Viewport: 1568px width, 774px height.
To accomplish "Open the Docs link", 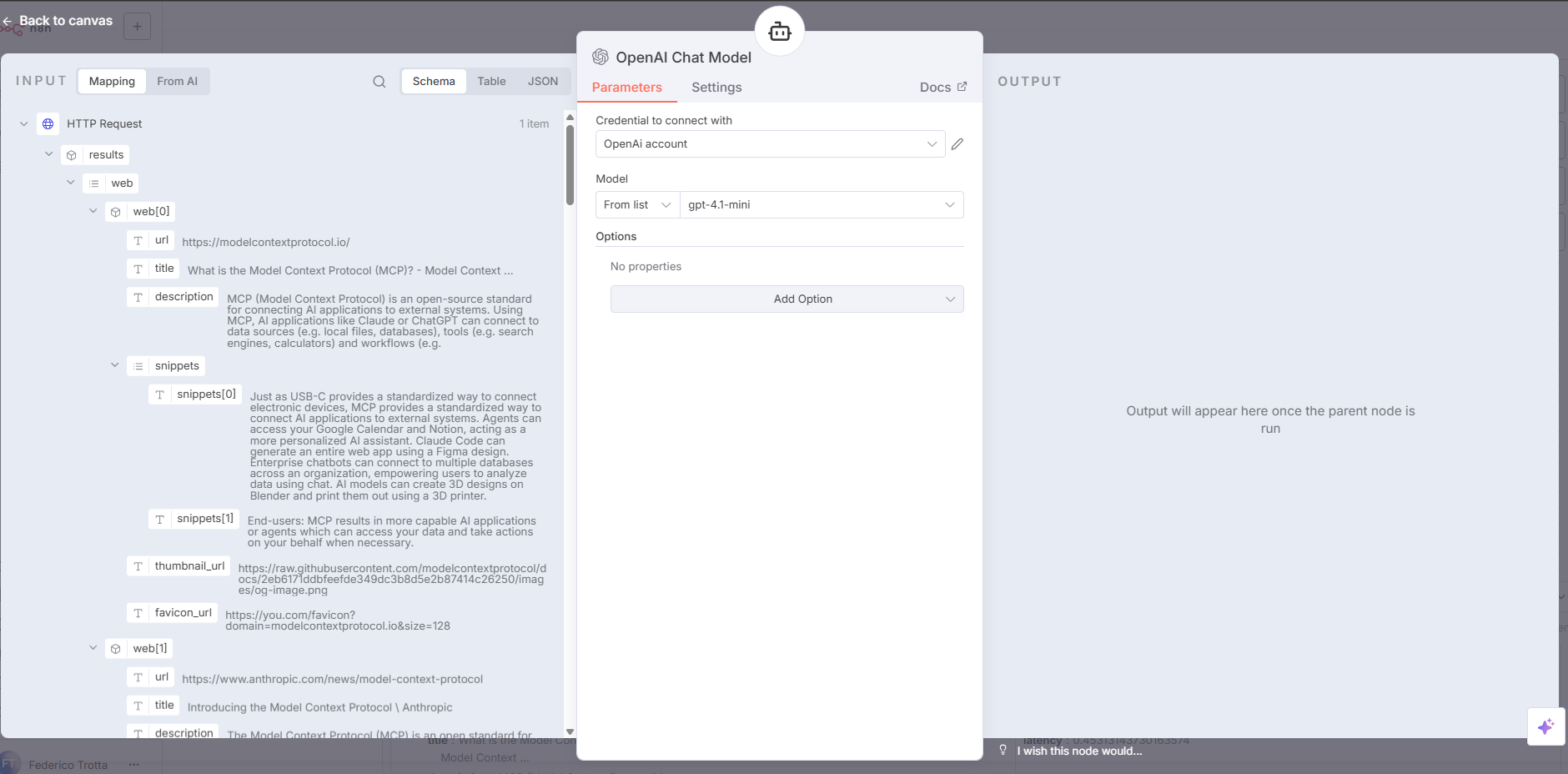I will [943, 88].
